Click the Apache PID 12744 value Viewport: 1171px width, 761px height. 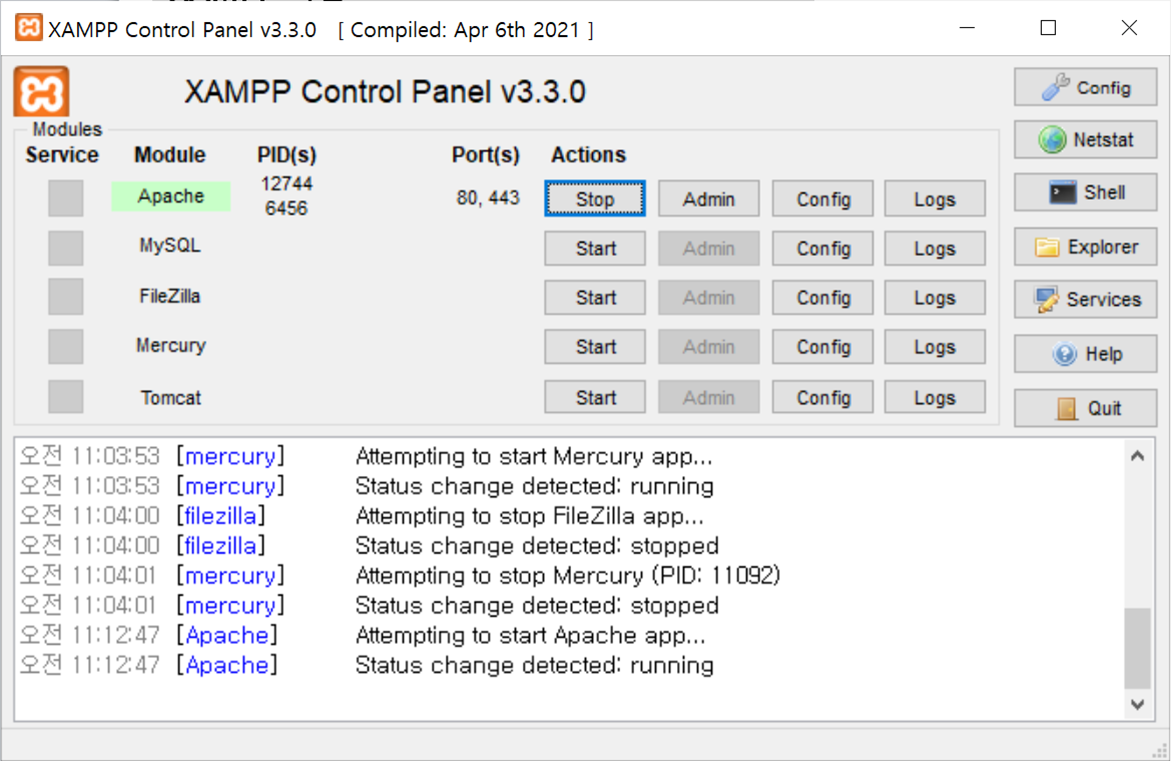287,184
